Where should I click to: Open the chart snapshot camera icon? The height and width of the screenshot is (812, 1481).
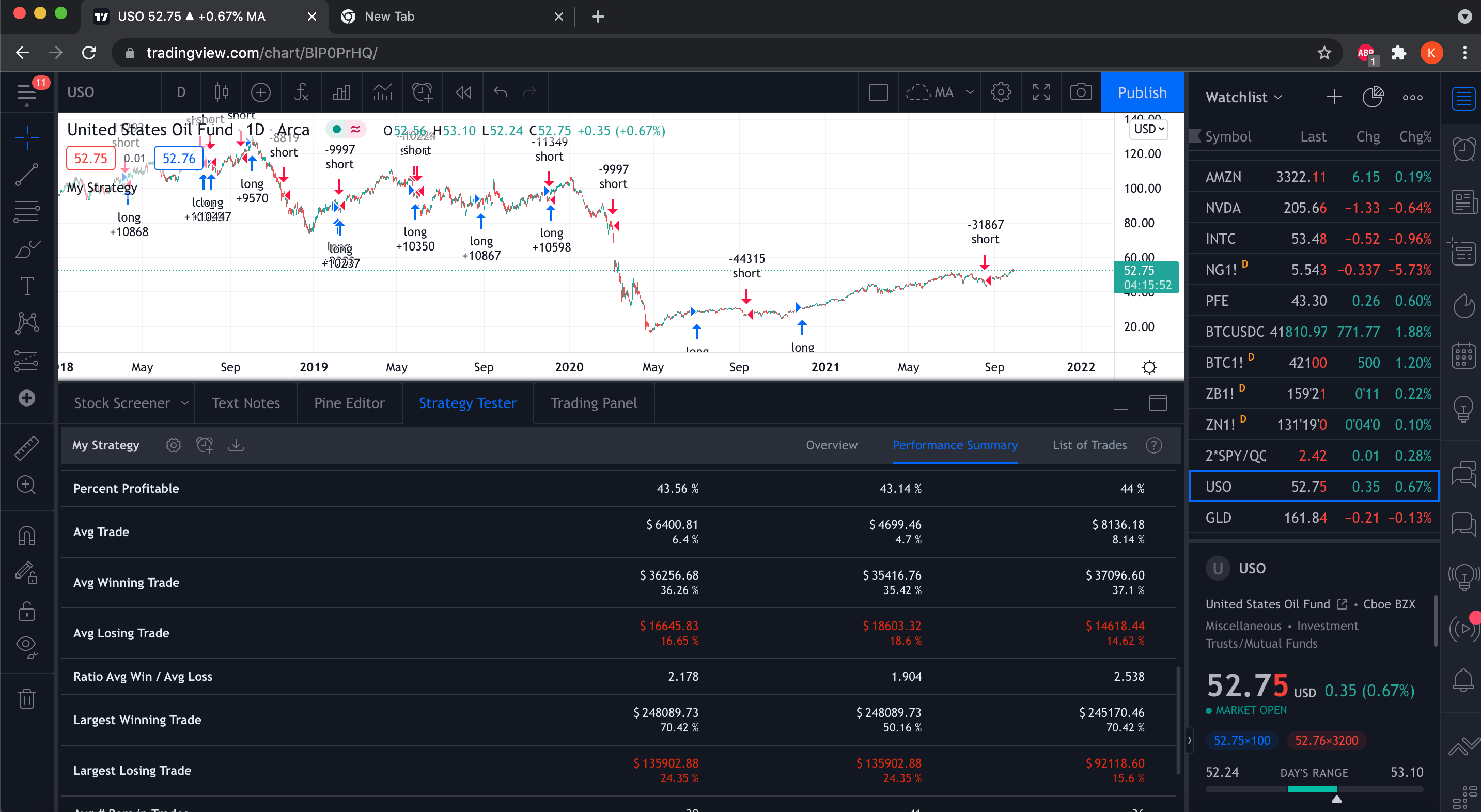pos(1080,92)
